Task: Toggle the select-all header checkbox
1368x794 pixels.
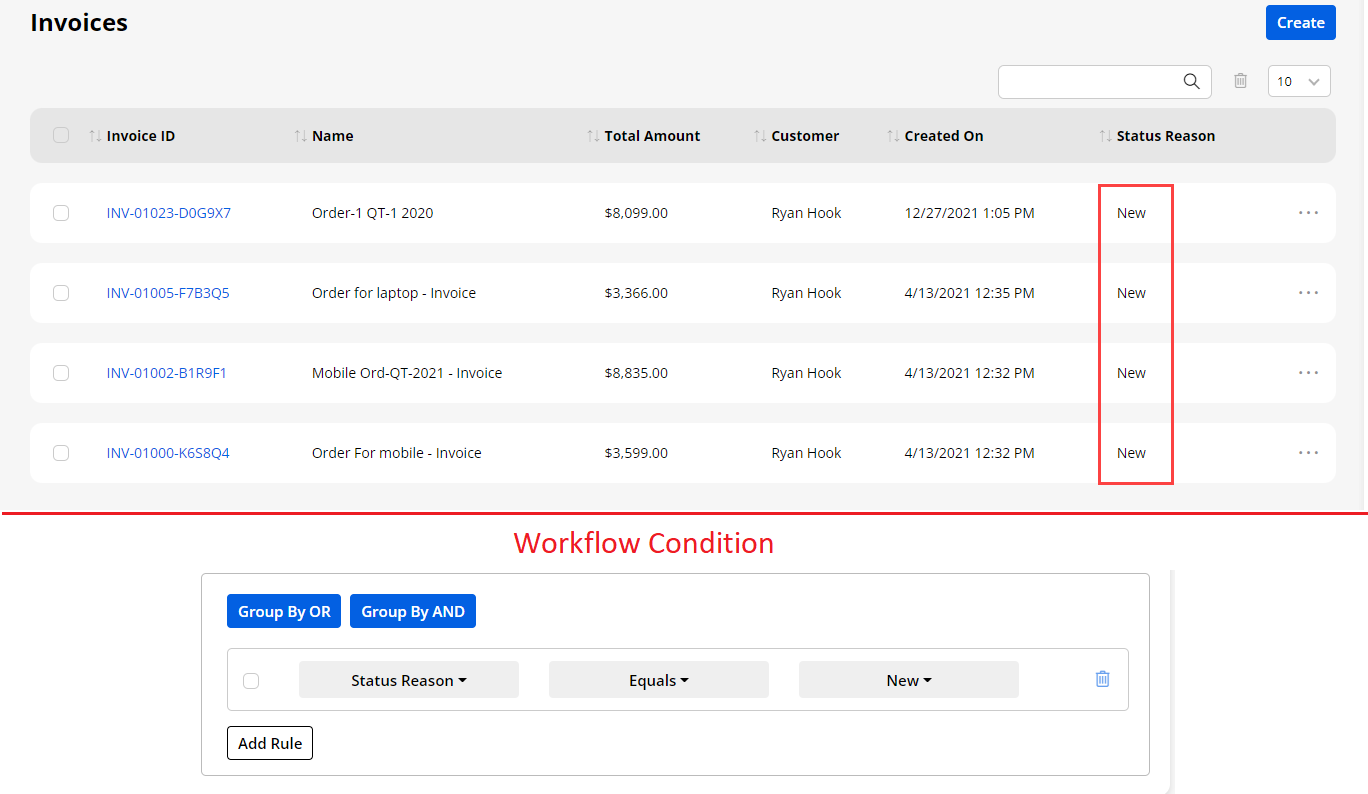Action: pos(61,135)
